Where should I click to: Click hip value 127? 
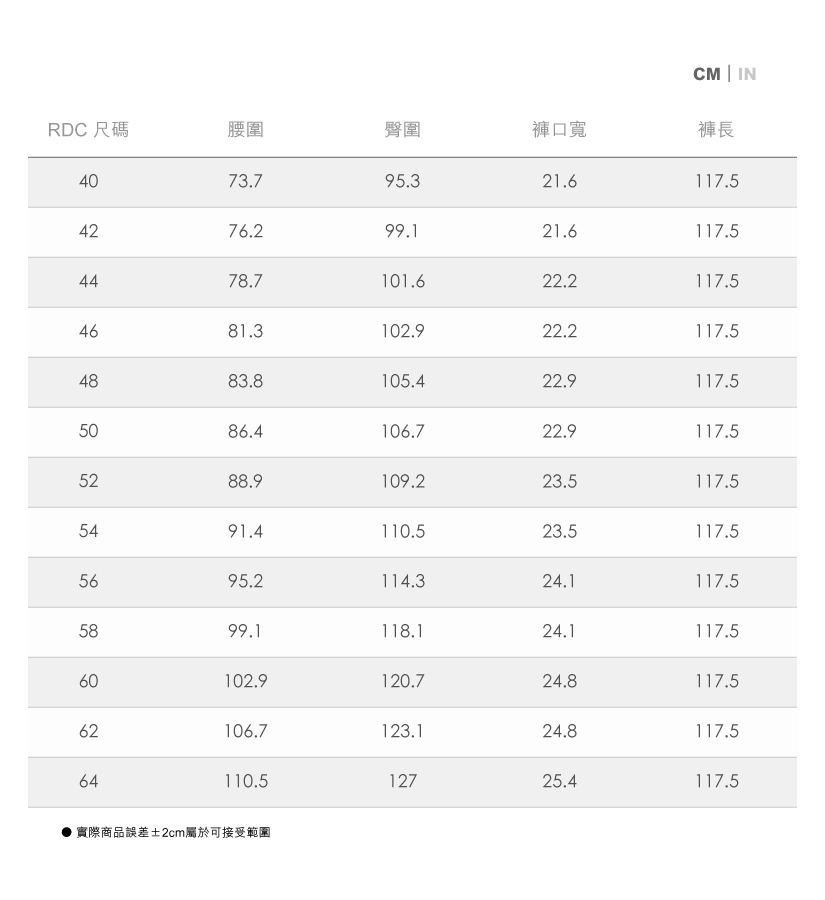pyautogui.click(x=402, y=781)
